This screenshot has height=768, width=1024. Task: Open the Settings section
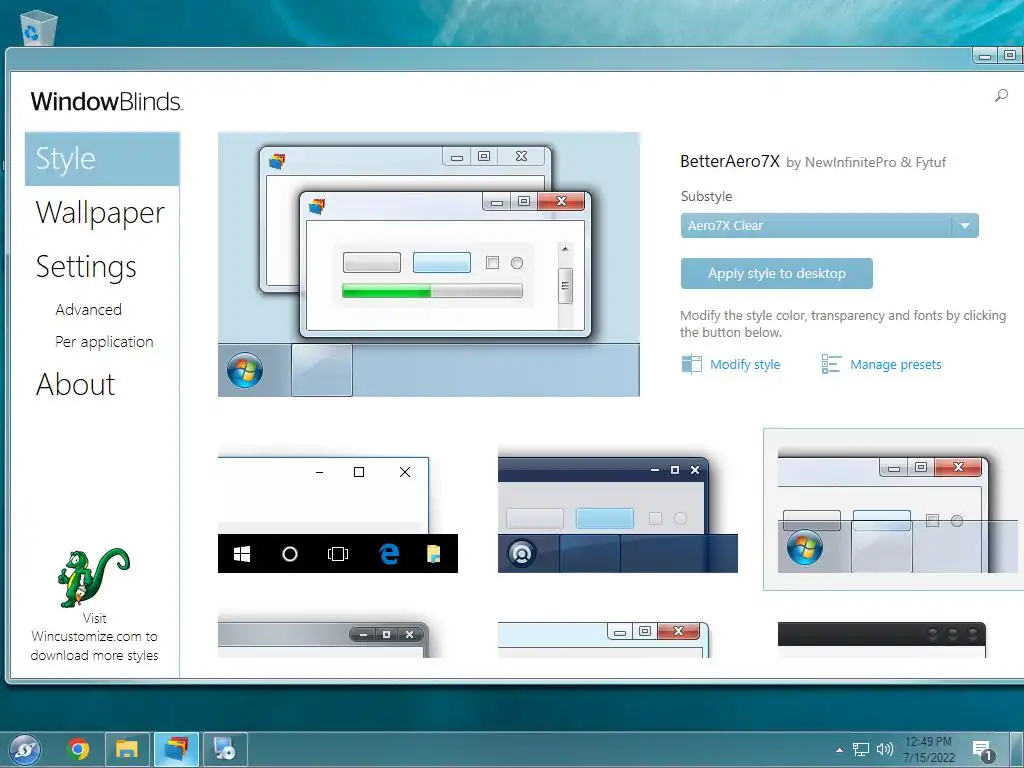click(86, 266)
